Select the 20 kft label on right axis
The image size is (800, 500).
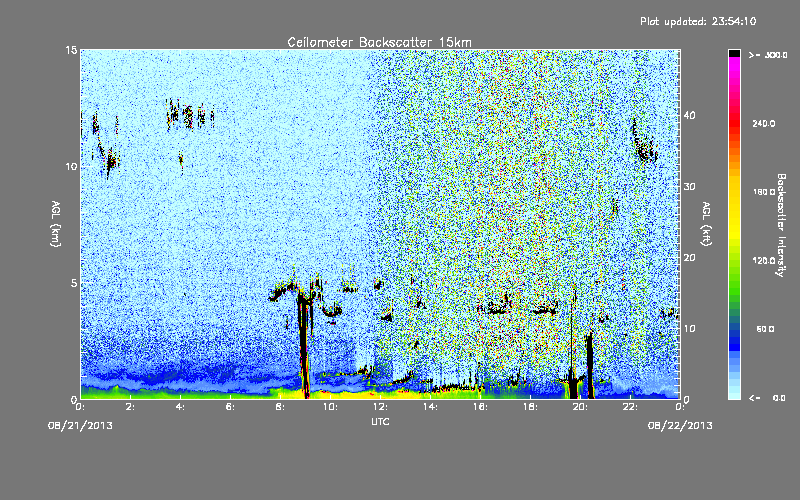pos(689,258)
